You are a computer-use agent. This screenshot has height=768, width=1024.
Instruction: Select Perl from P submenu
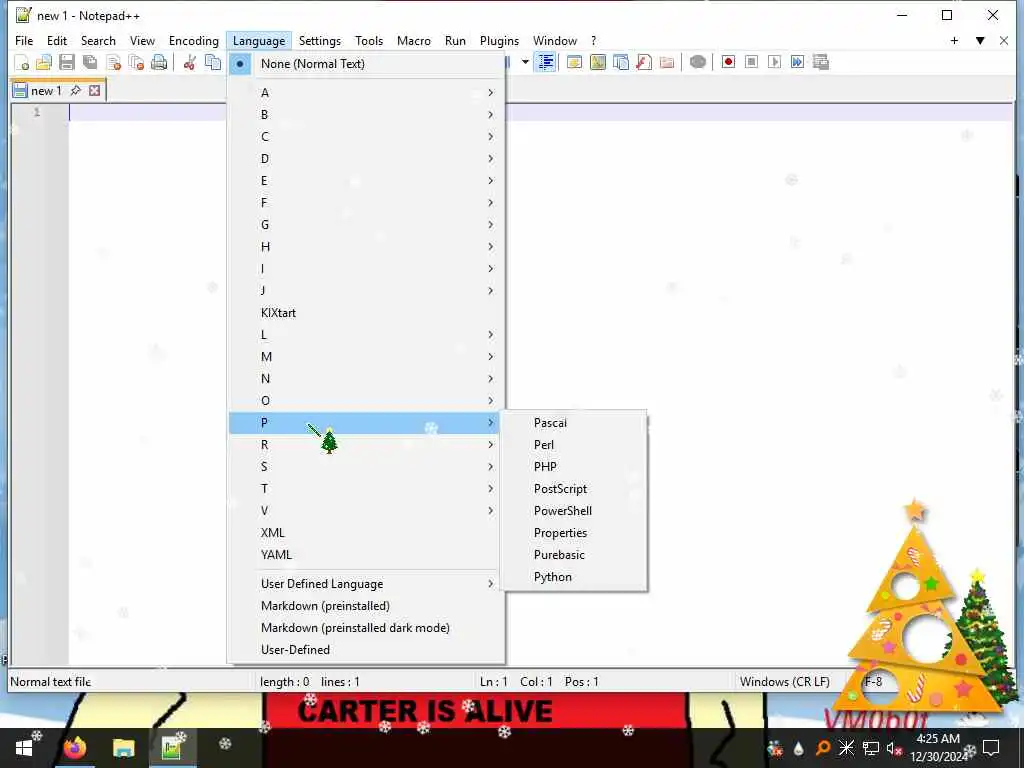(573, 445)
